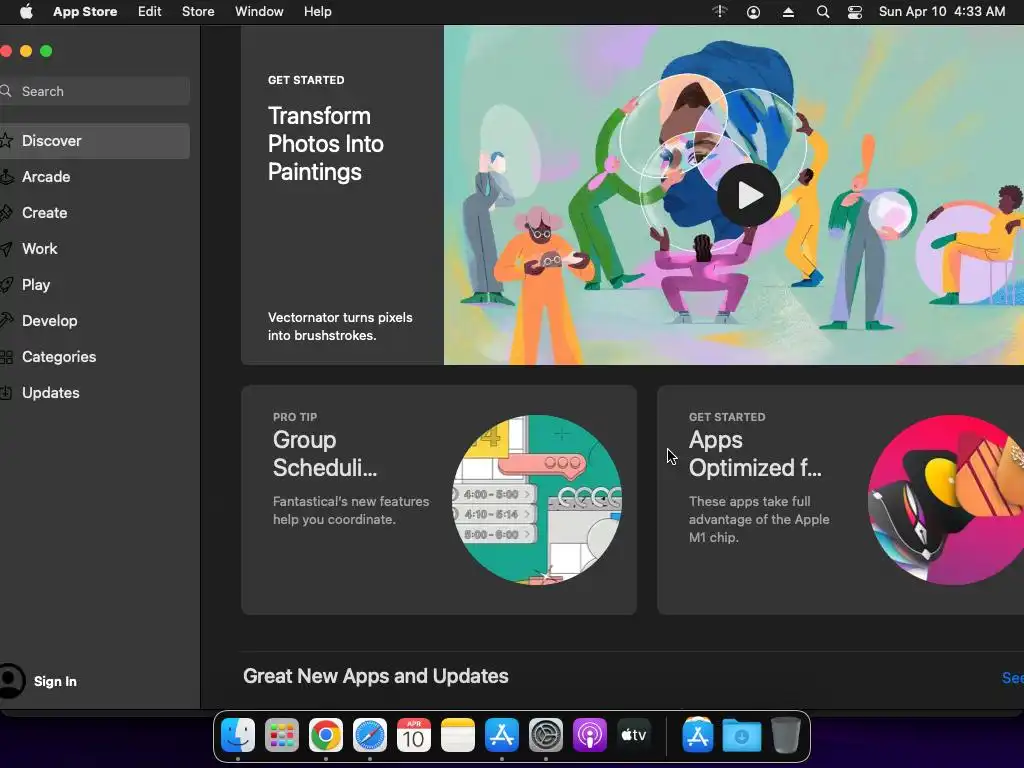Open the Downloads folder in Dock
This screenshot has width=1024, height=768.
coord(742,735)
